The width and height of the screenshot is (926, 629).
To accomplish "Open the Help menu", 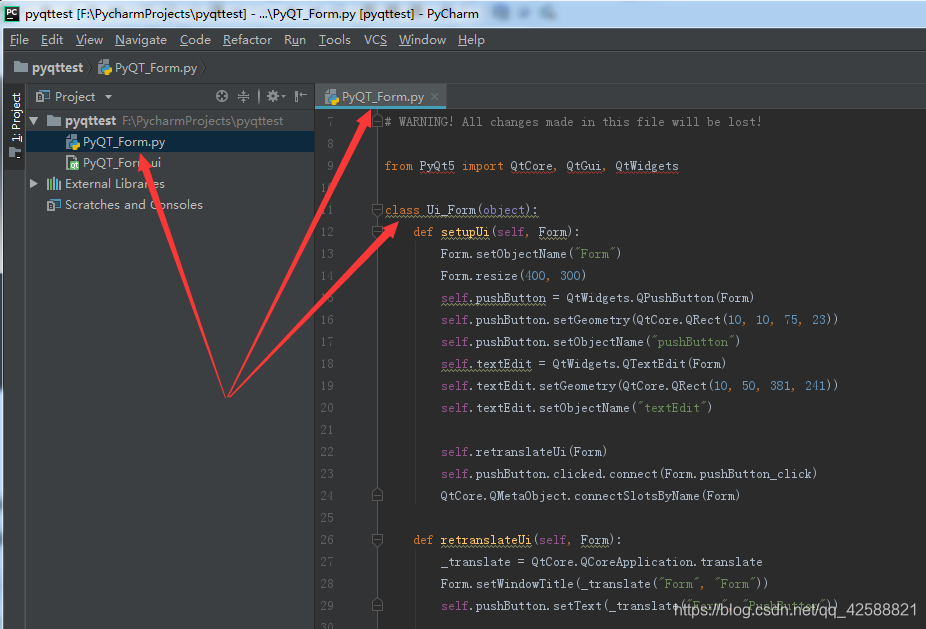I will 471,40.
